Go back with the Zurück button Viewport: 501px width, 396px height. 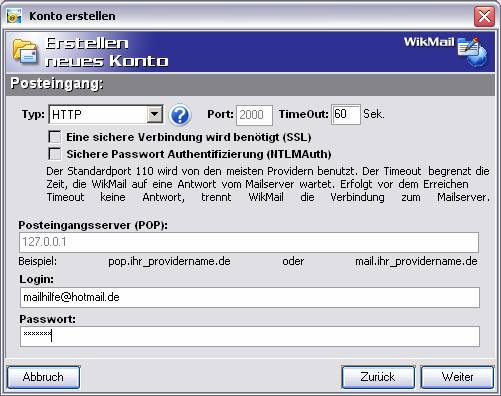click(x=378, y=377)
